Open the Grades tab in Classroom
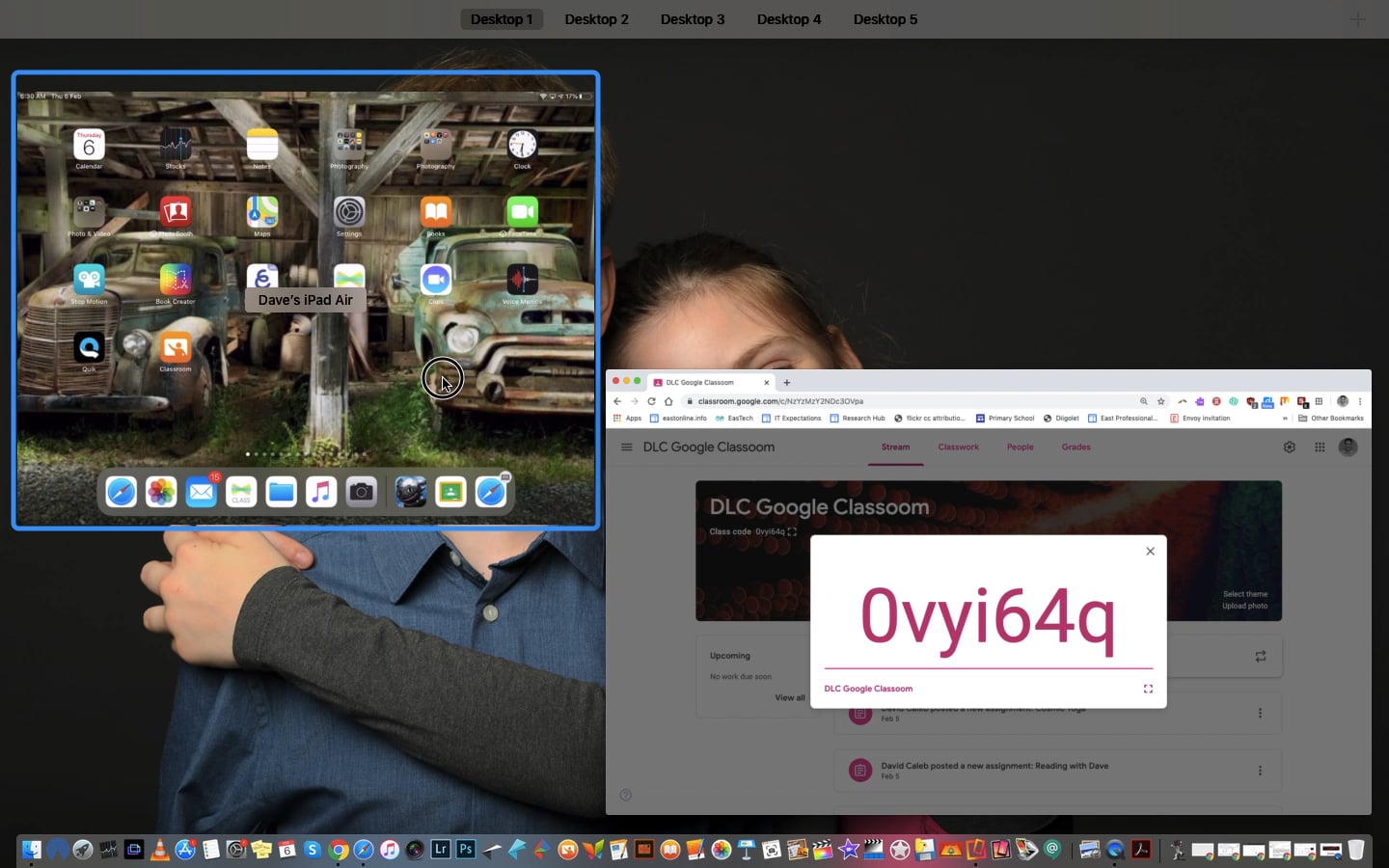 (1076, 447)
